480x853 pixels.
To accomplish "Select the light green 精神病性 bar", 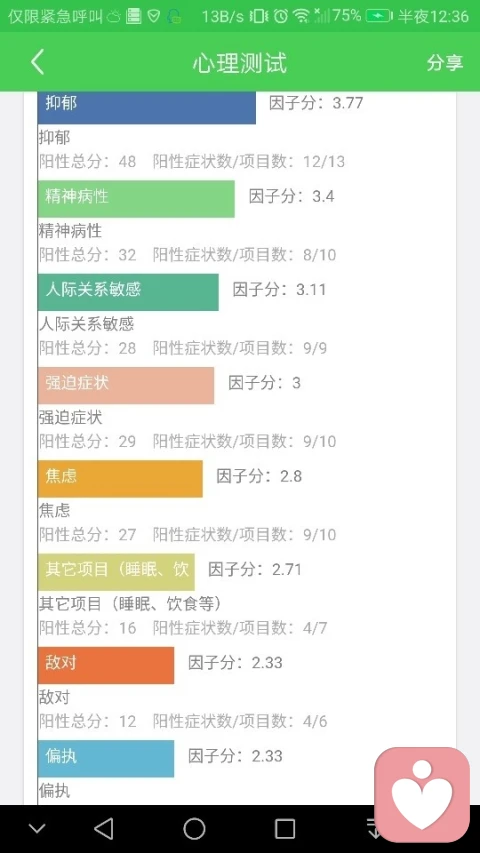I will pos(137,199).
